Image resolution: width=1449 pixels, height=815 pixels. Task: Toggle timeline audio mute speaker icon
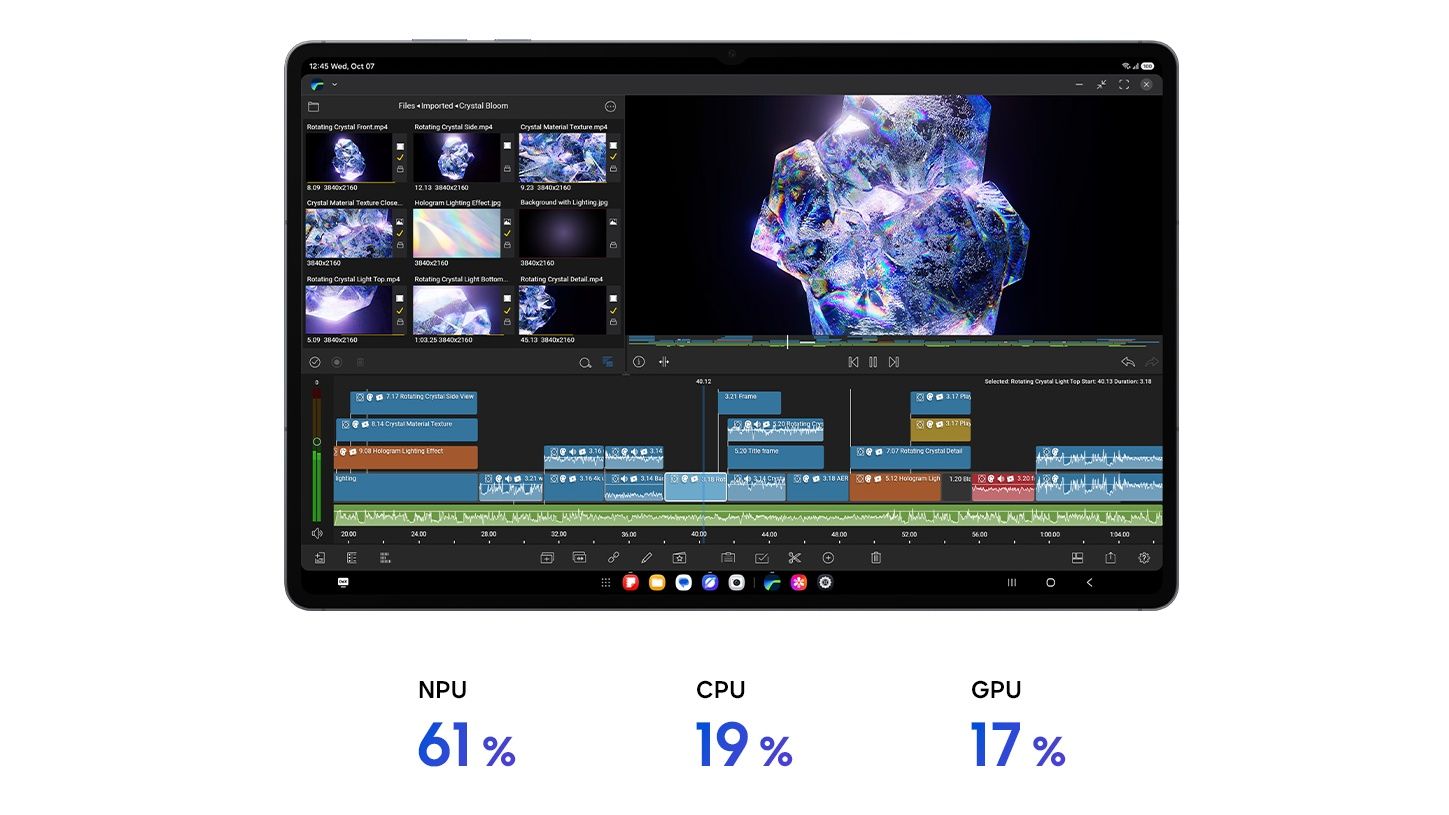[317, 534]
